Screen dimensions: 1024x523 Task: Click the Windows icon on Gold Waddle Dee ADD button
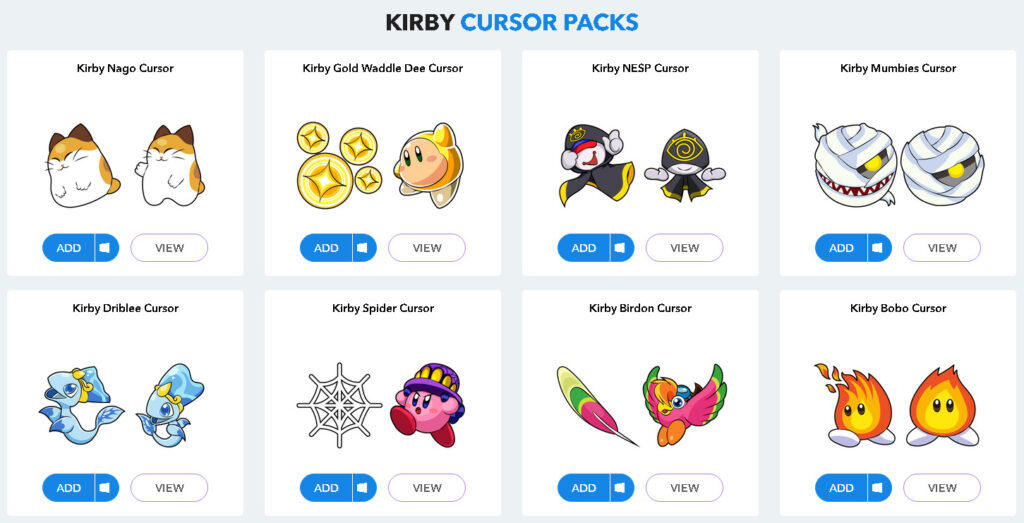(362, 248)
